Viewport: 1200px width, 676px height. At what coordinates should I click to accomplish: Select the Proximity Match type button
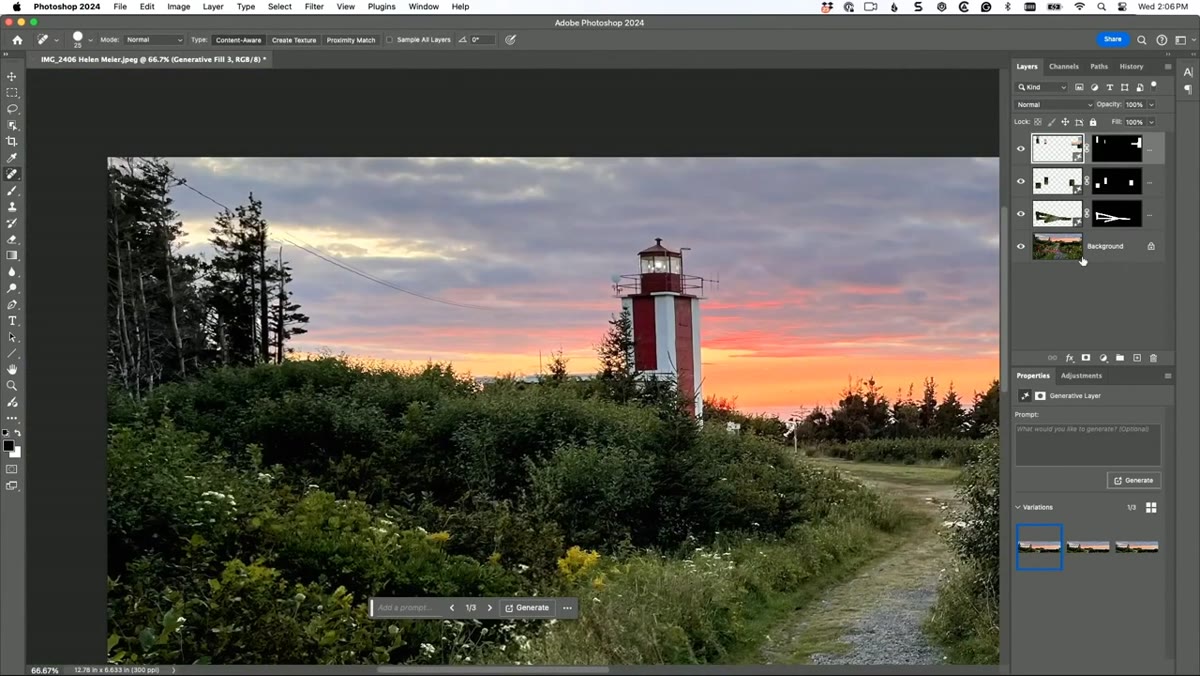(x=351, y=40)
